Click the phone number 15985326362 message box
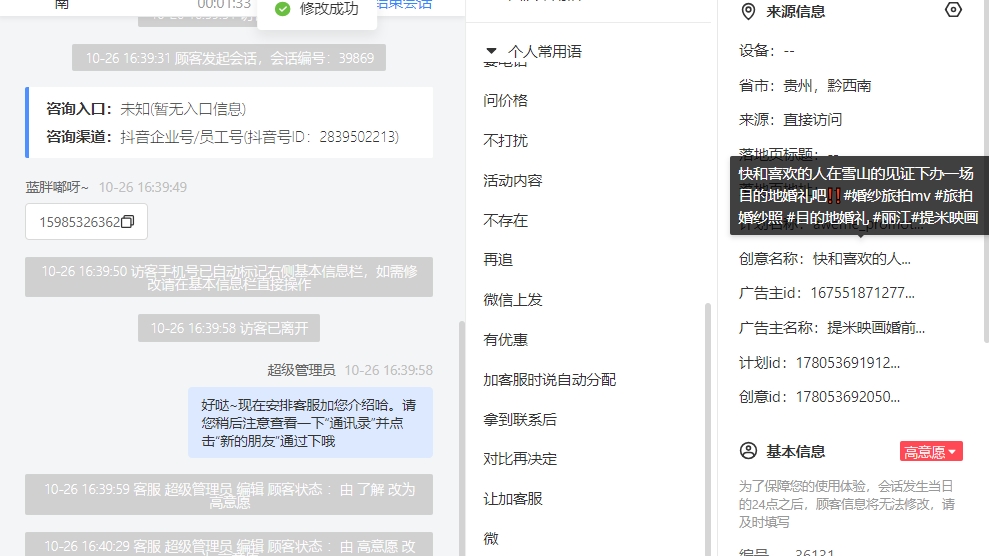 [86, 222]
